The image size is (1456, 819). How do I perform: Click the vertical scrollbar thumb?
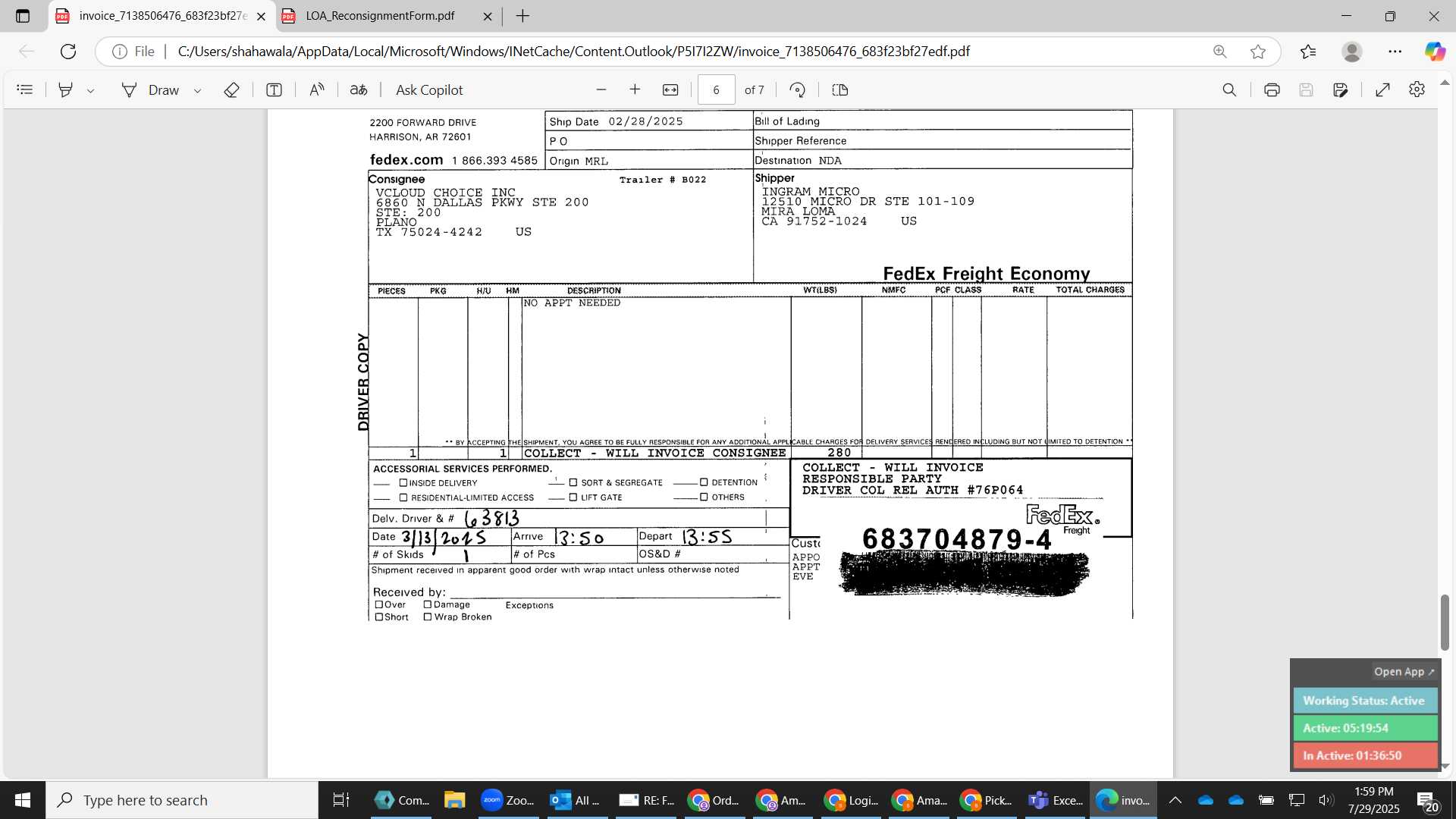[1445, 622]
